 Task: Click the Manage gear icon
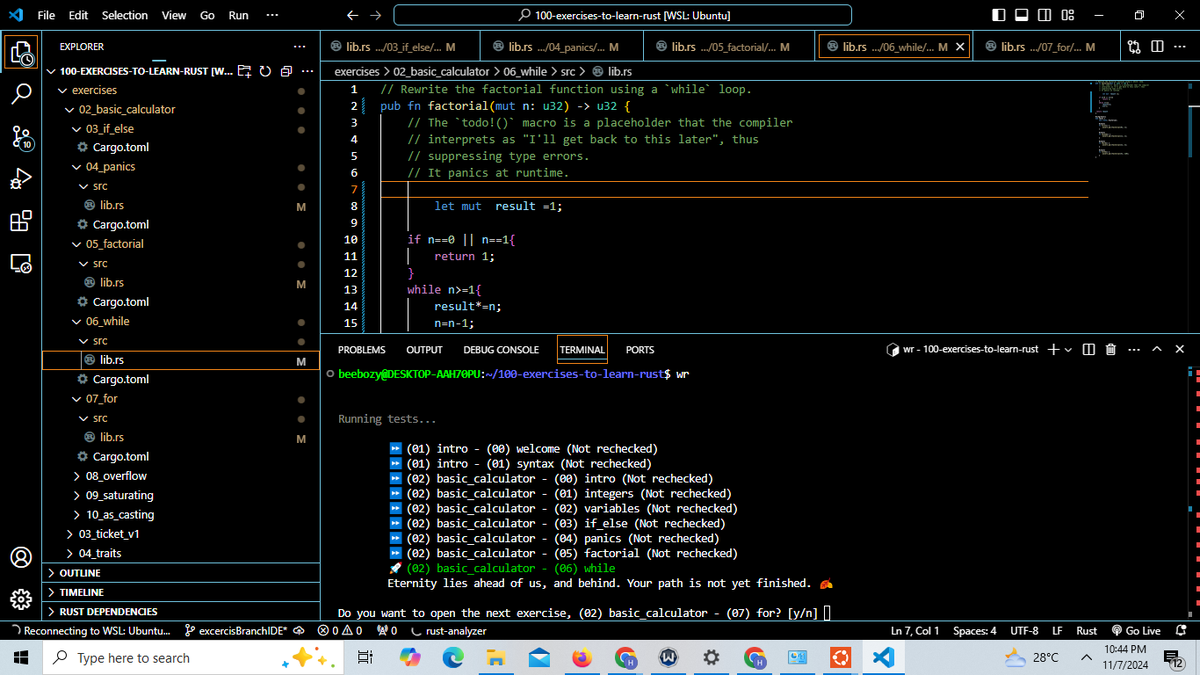click(x=21, y=599)
